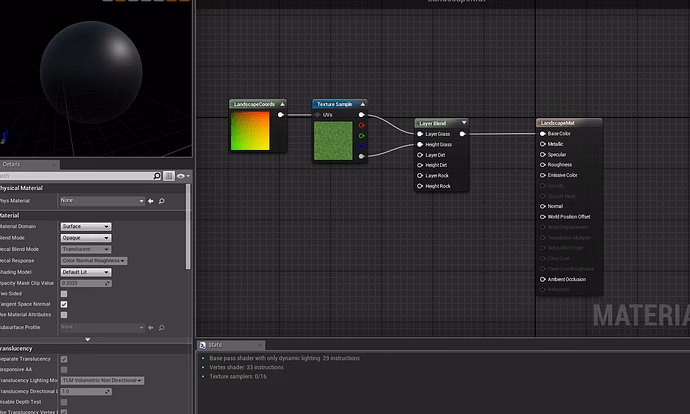690x414 pixels.
Task: Click the Texture Sample UVs input pin
Action: [317, 115]
